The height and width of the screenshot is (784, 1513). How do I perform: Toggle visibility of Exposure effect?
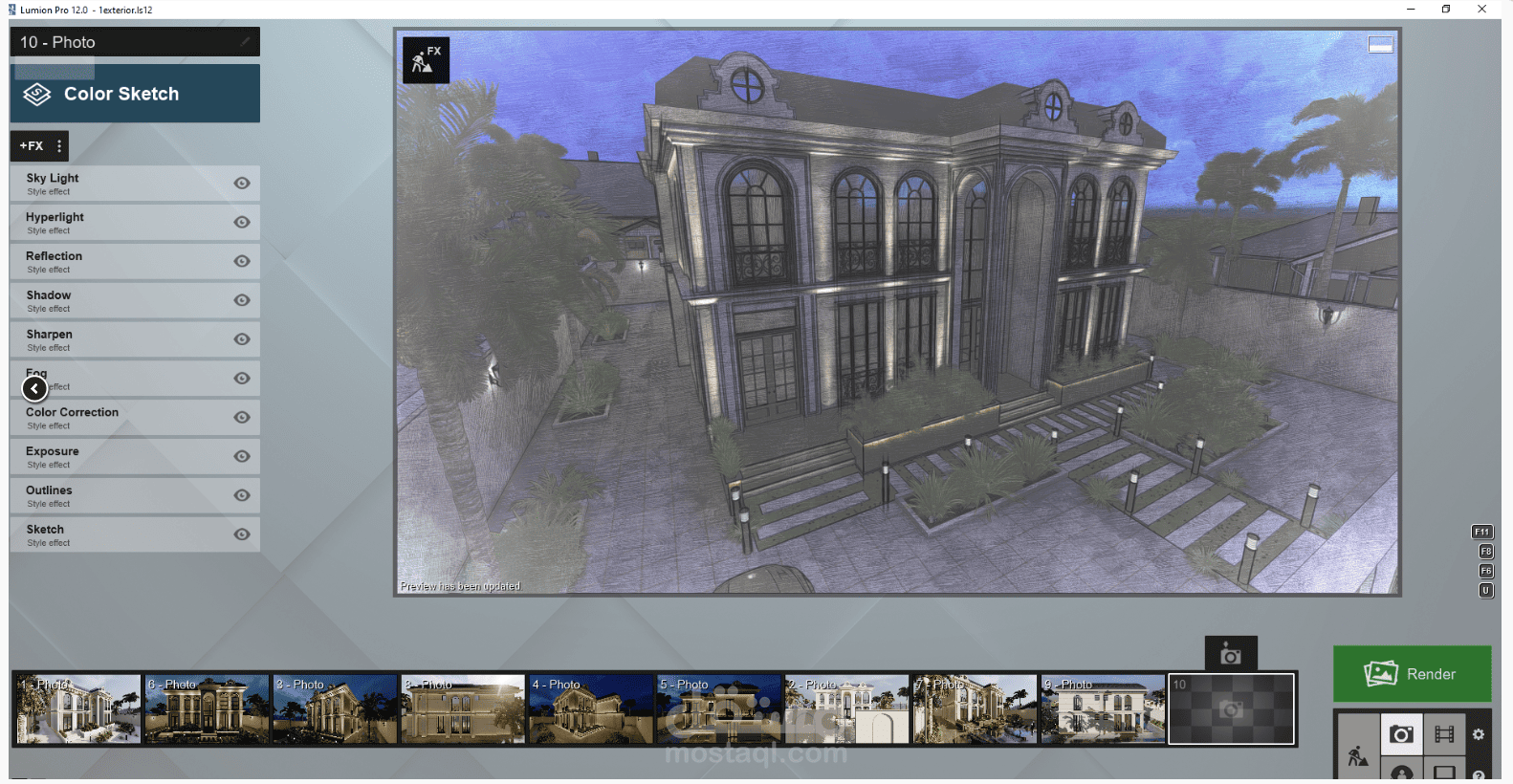coord(242,457)
